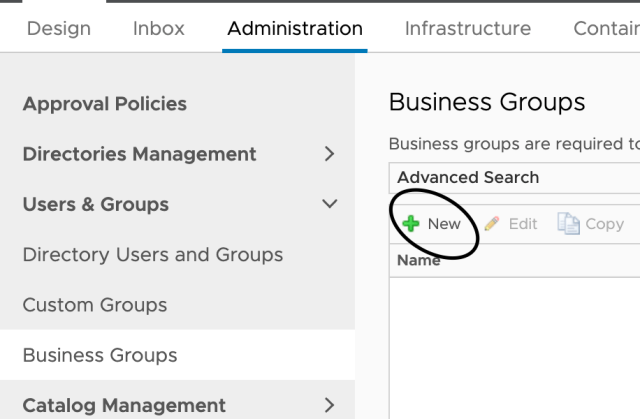Open Approval Policies in sidebar
Viewport: 640px width, 419px height.
[x=105, y=104]
